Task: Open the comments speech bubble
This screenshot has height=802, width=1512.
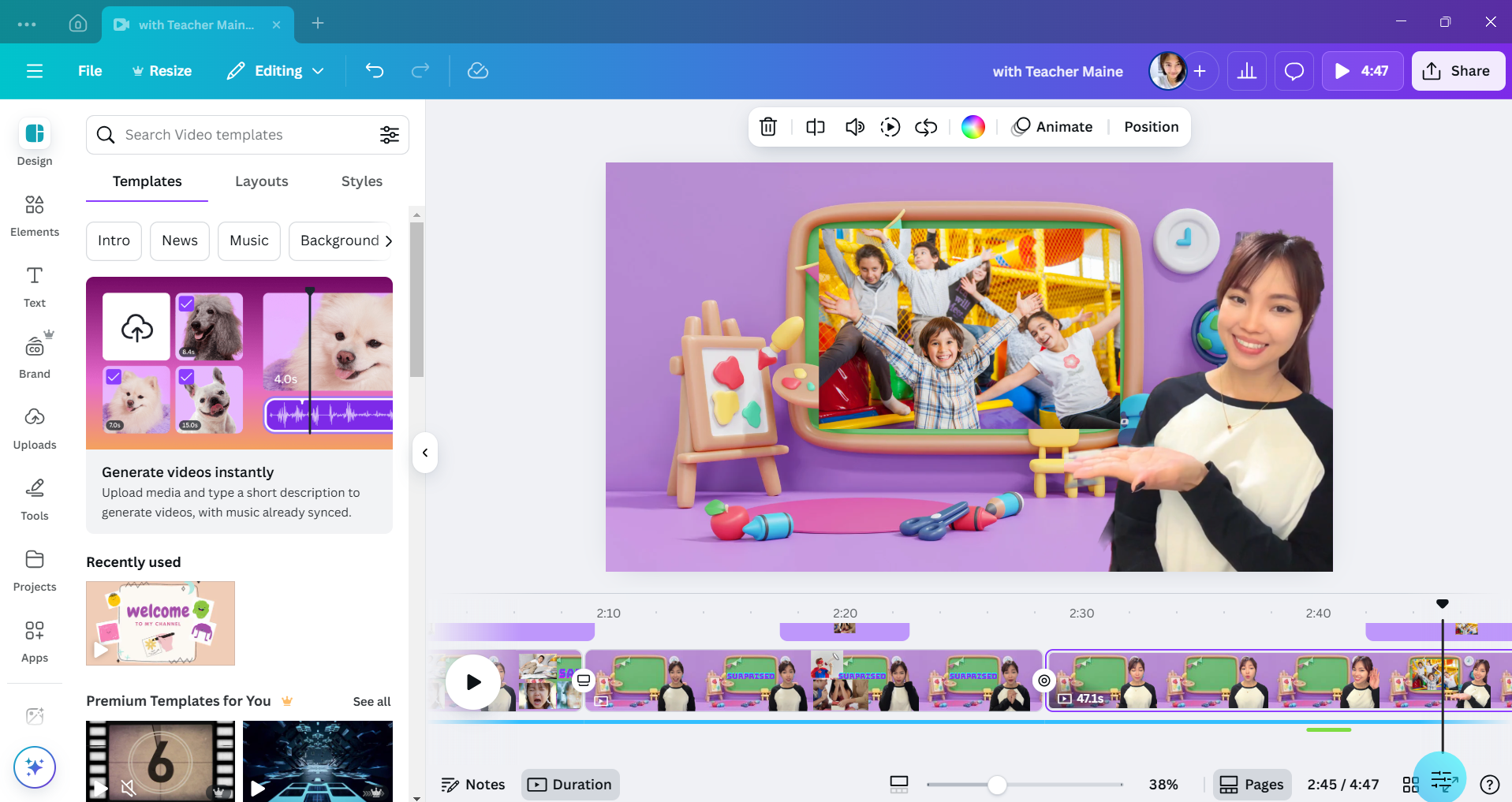Action: [1294, 71]
